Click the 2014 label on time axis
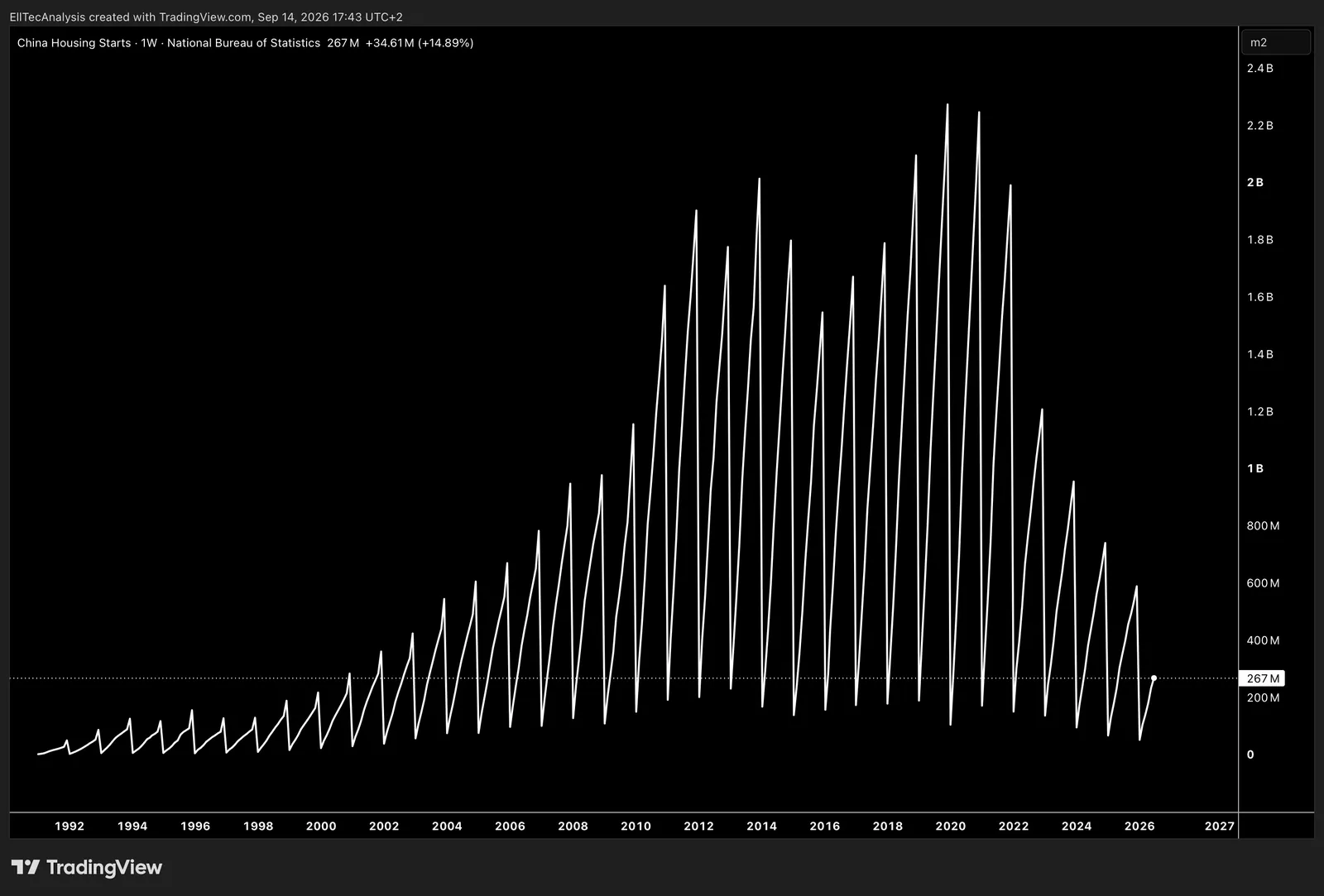Screen dimensions: 1324x896 coord(761,826)
